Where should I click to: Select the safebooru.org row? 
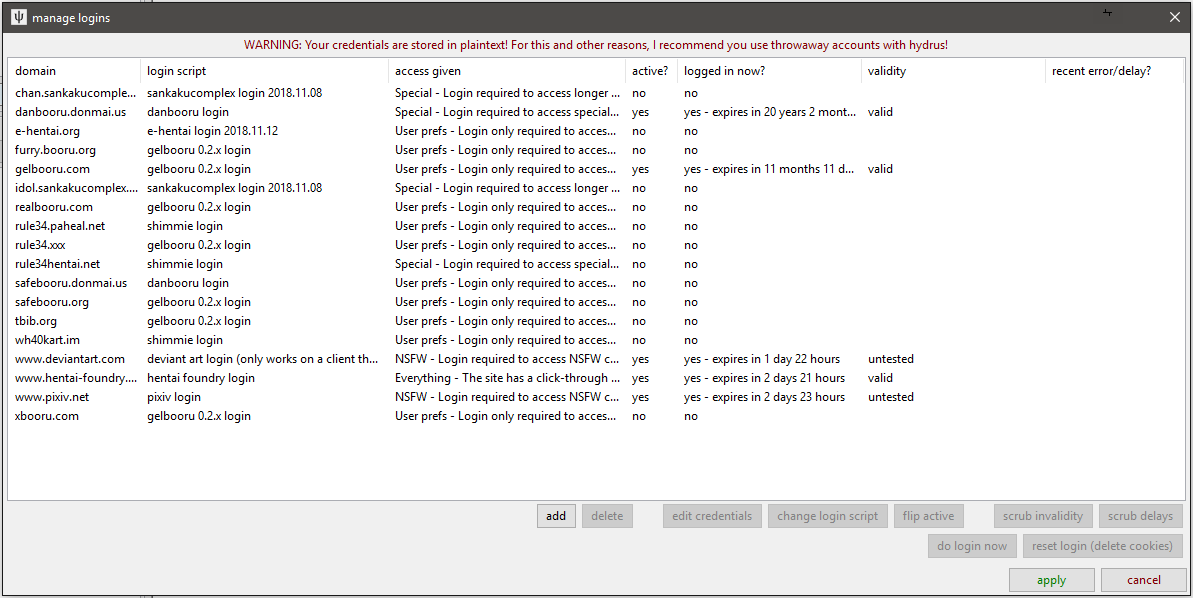596,302
